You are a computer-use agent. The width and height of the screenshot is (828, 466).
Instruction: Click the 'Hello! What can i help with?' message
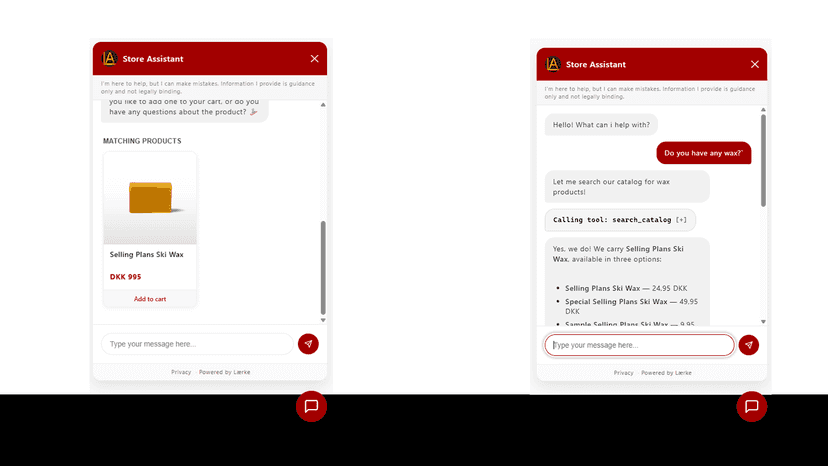click(601, 125)
